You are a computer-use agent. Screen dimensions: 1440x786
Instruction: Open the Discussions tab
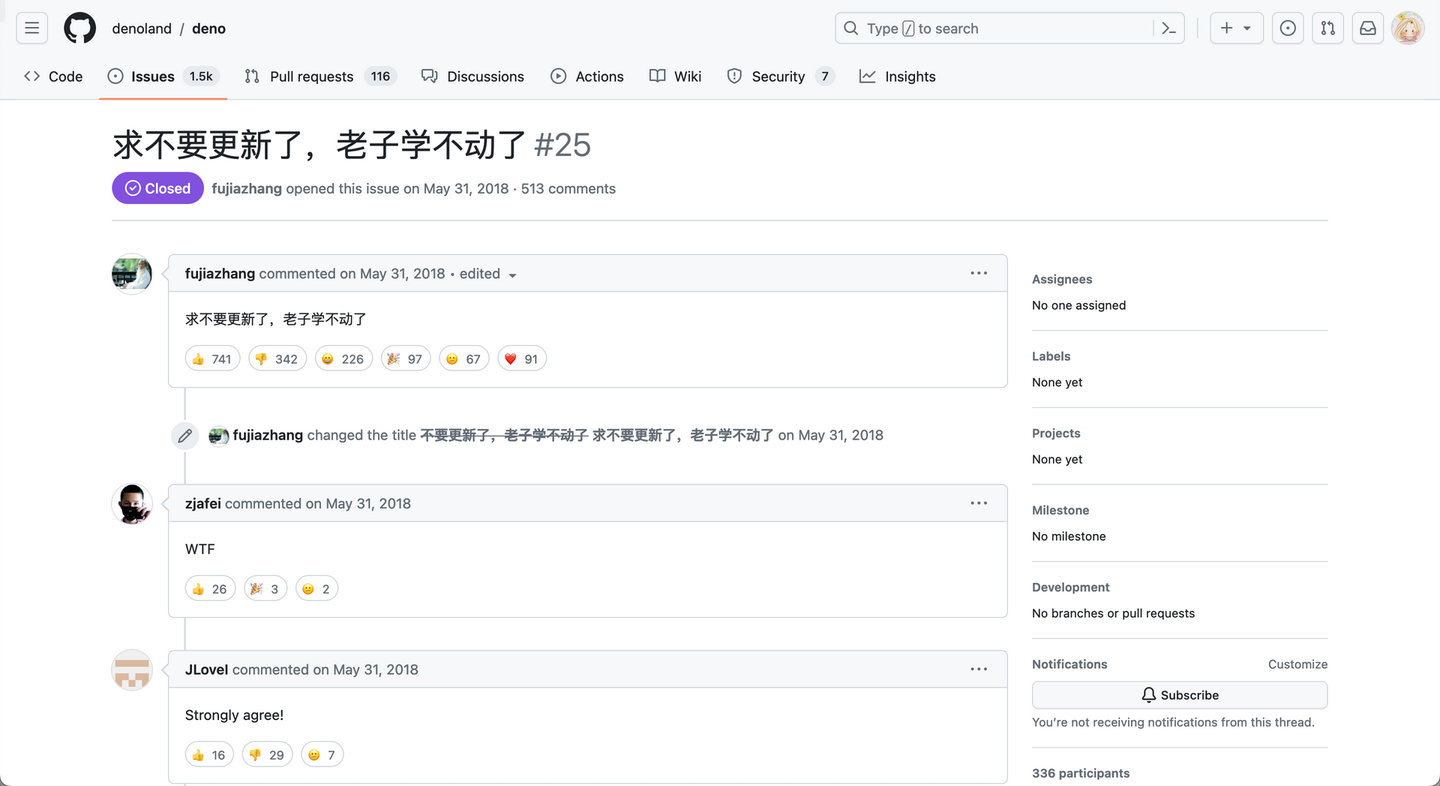[473, 76]
